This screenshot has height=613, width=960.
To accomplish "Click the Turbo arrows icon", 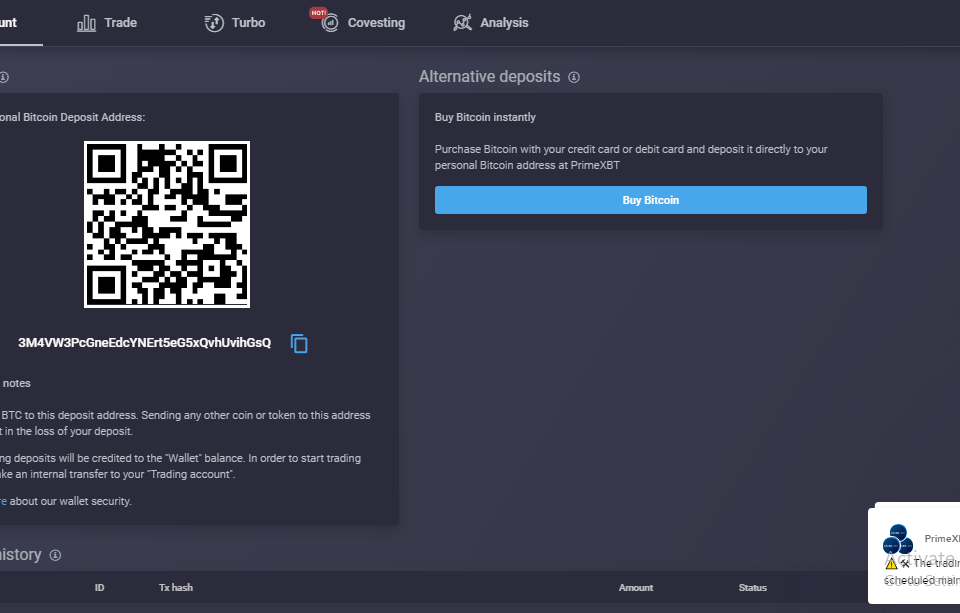I will tap(214, 23).
